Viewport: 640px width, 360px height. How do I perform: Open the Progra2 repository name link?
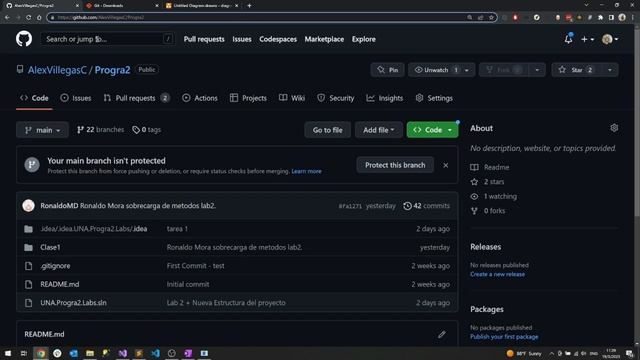point(112,70)
